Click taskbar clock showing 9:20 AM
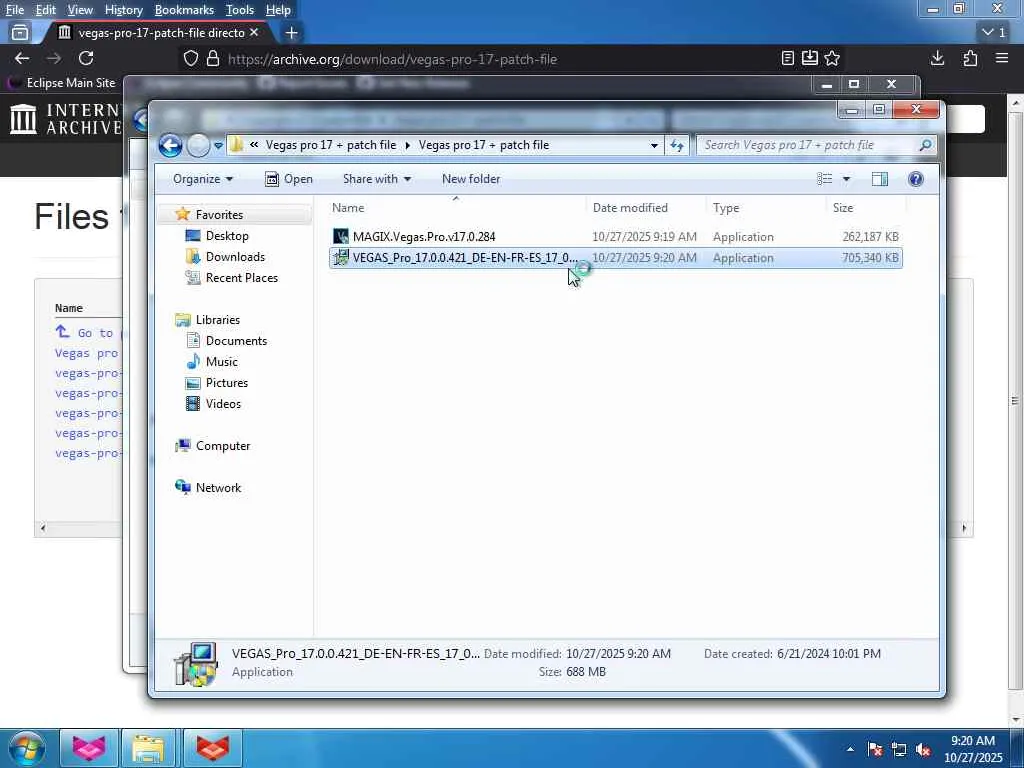 (x=973, y=749)
